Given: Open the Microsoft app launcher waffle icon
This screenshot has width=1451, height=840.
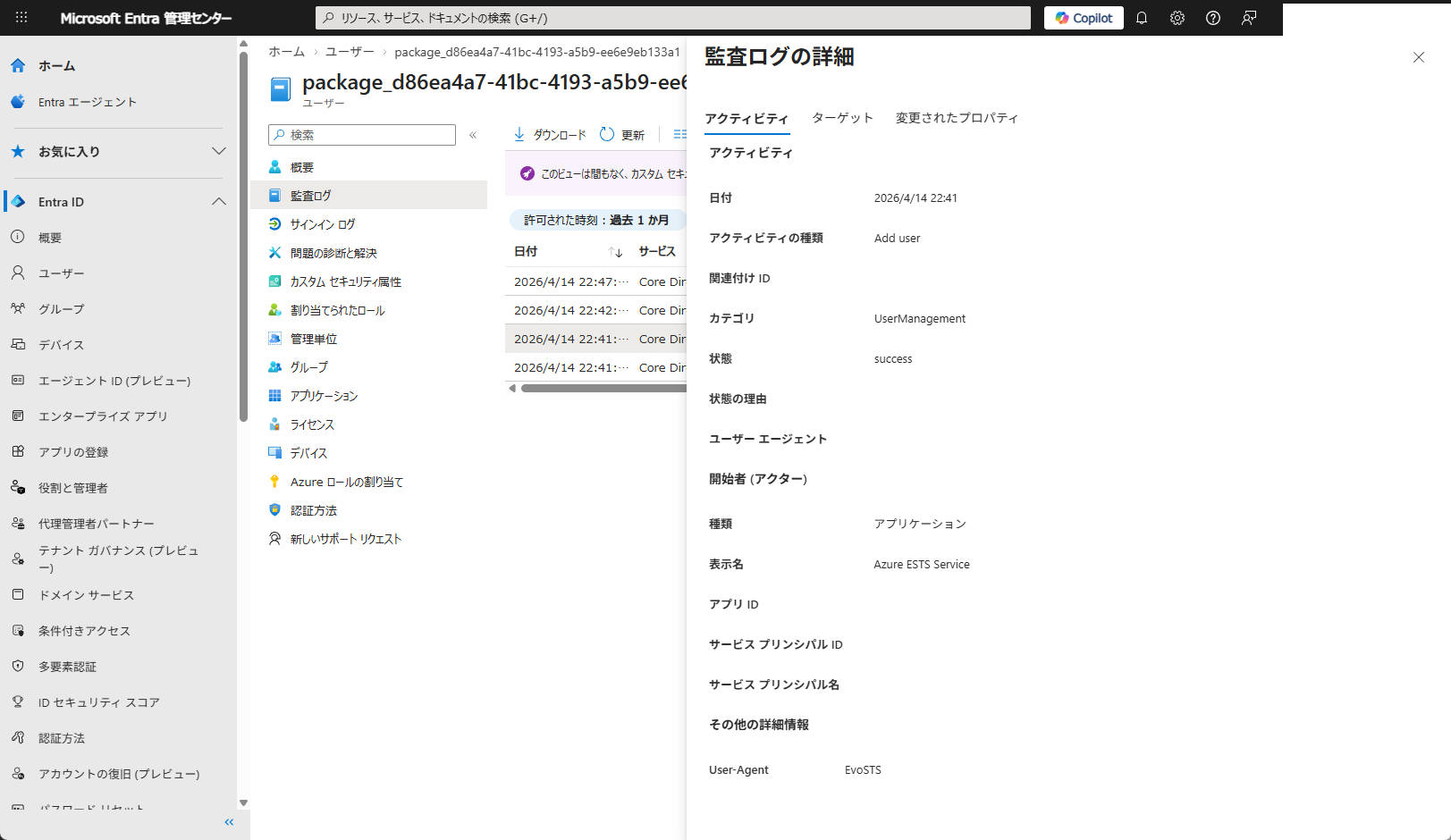Looking at the screenshot, I should [x=20, y=18].
